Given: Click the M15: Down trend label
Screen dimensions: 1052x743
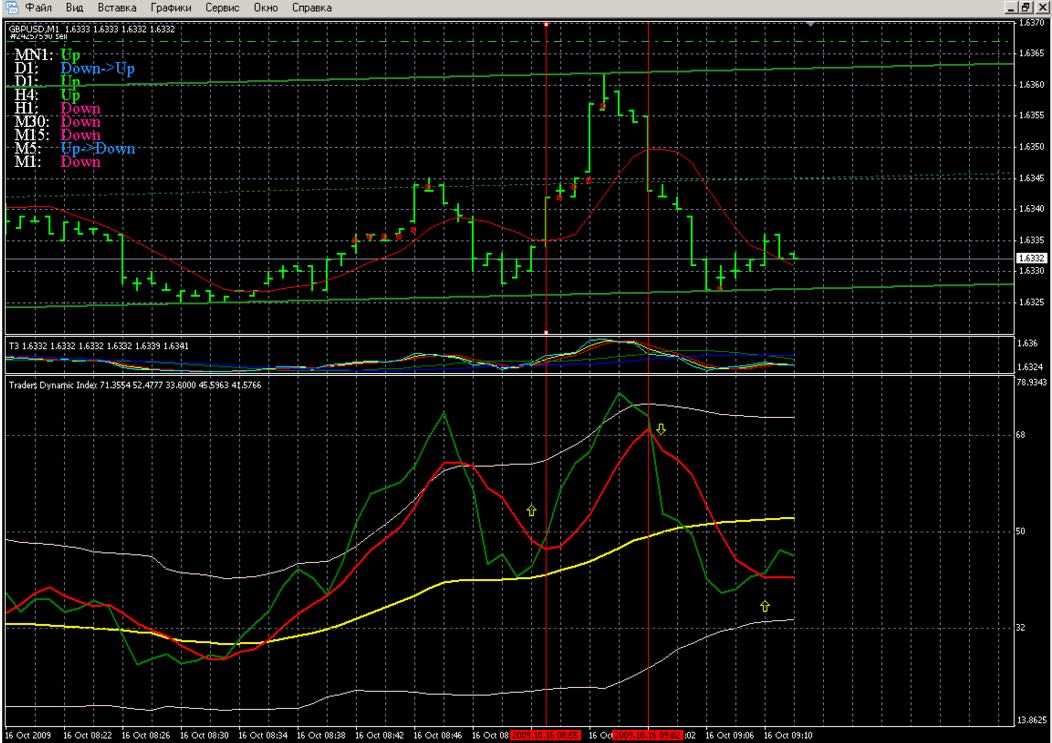Looking at the screenshot, I should (x=57, y=136).
